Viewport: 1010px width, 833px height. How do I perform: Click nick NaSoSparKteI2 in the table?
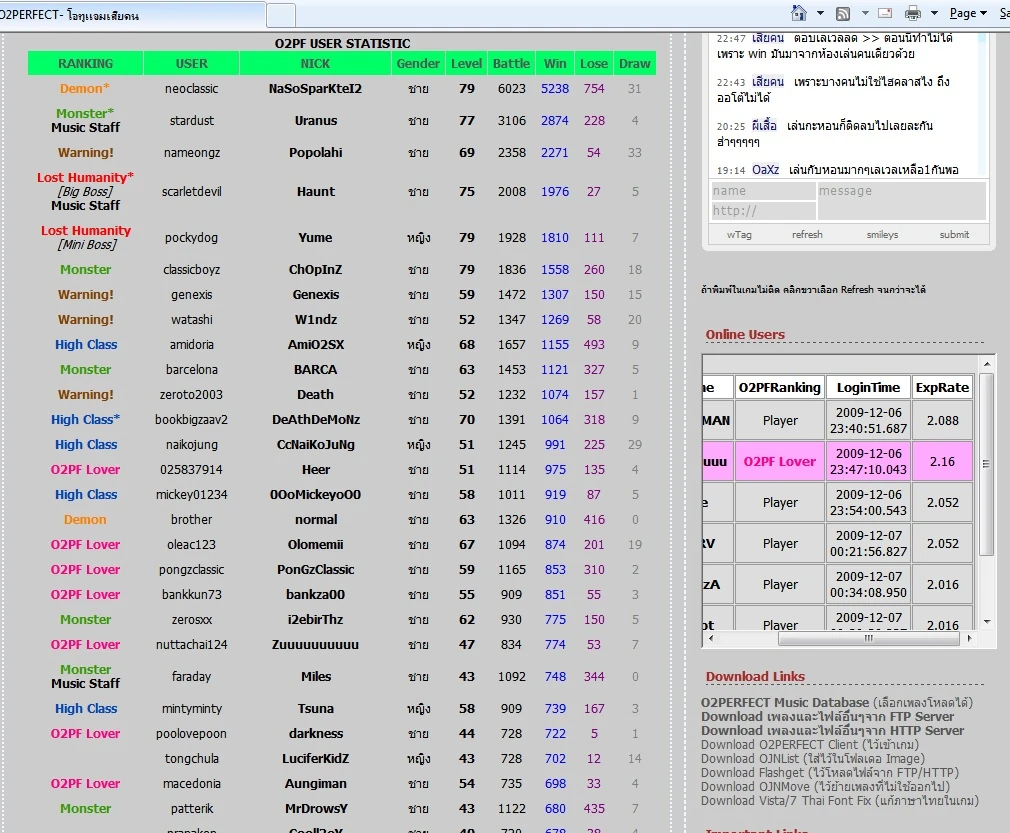click(x=315, y=88)
